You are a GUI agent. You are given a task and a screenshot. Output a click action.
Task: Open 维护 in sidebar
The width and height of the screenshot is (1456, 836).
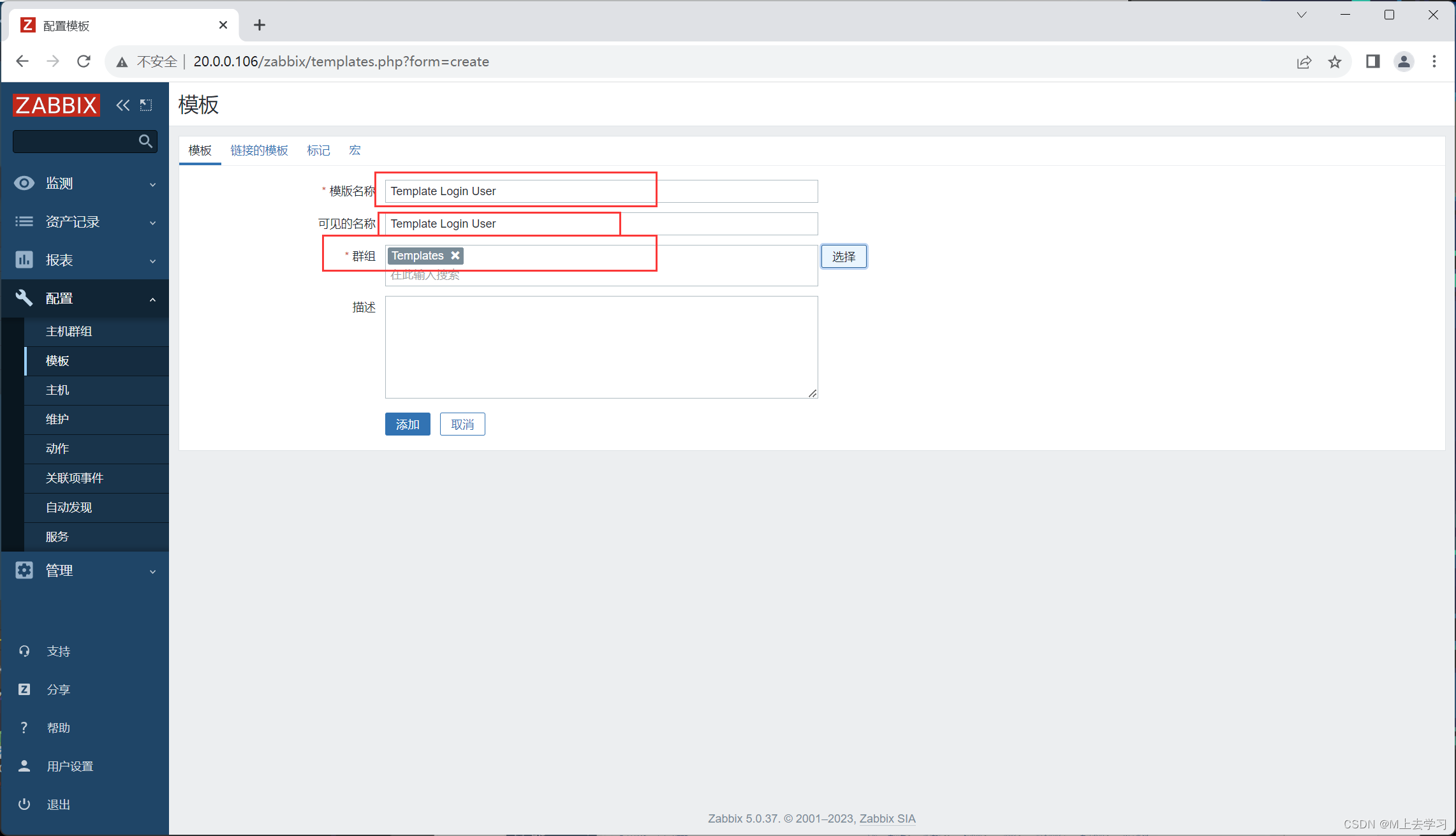click(x=97, y=420)
